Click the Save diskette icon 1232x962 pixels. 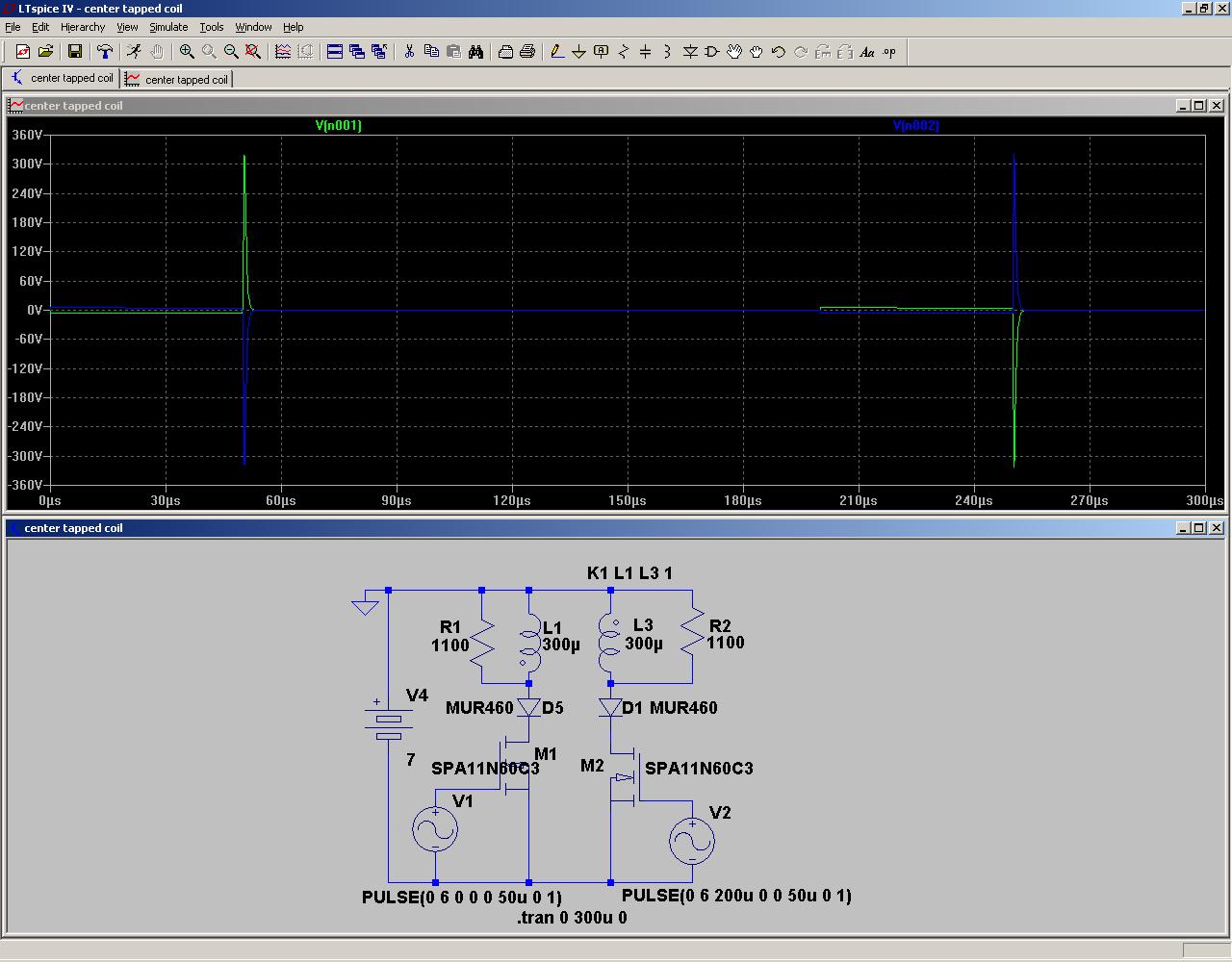pos(74,52)
